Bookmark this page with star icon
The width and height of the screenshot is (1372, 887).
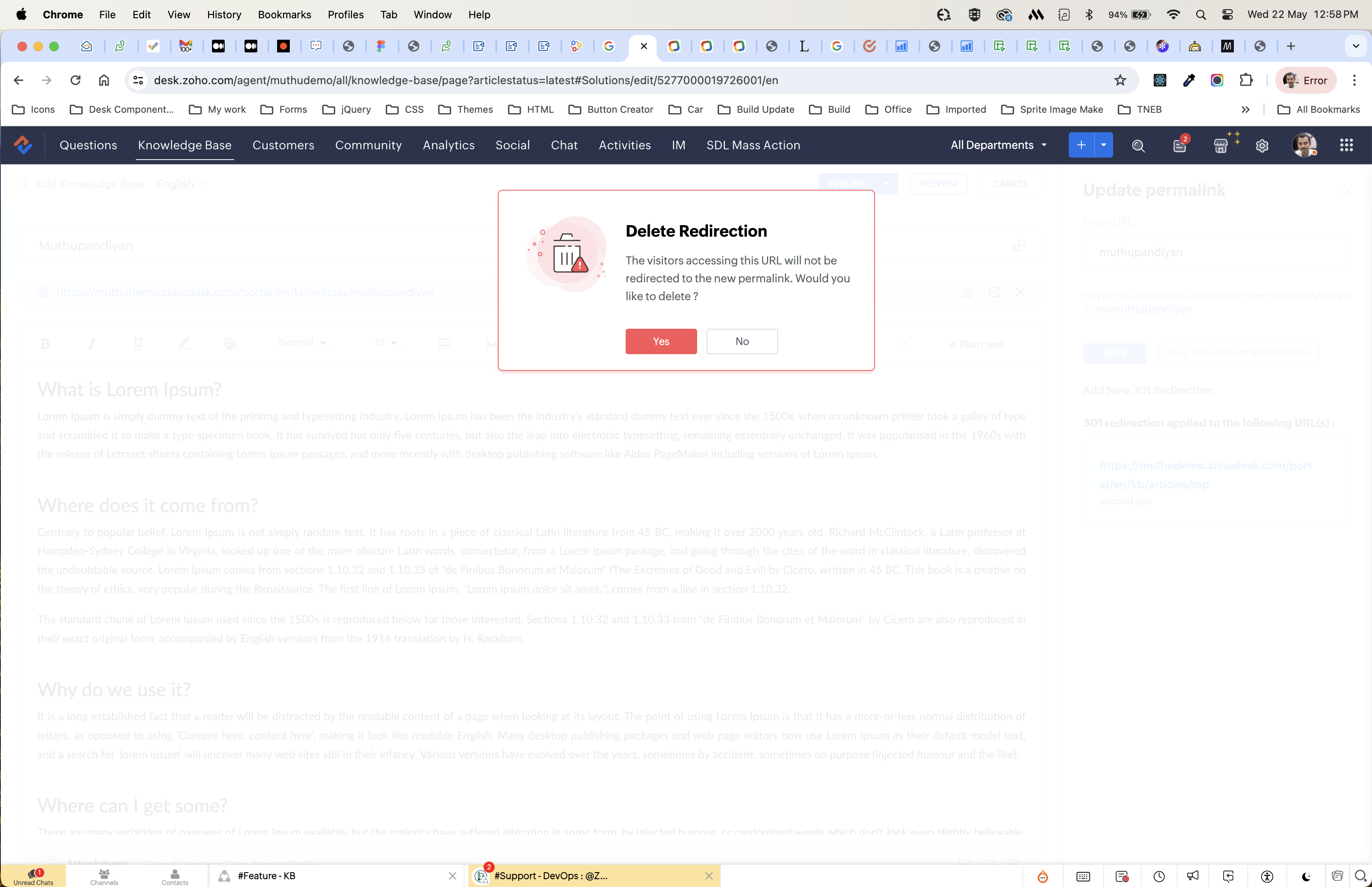(1120, 80)
